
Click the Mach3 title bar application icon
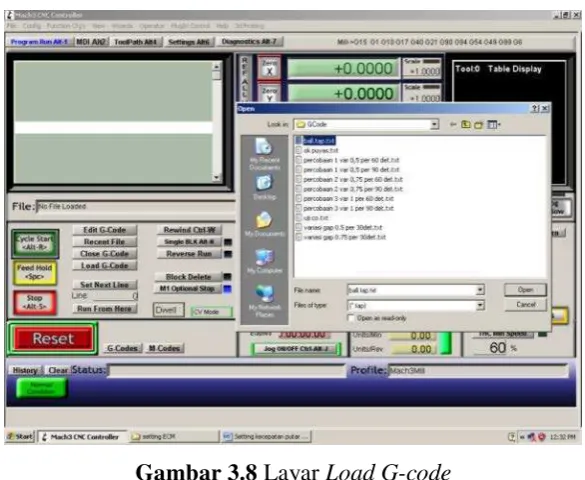tap(10, 15)
